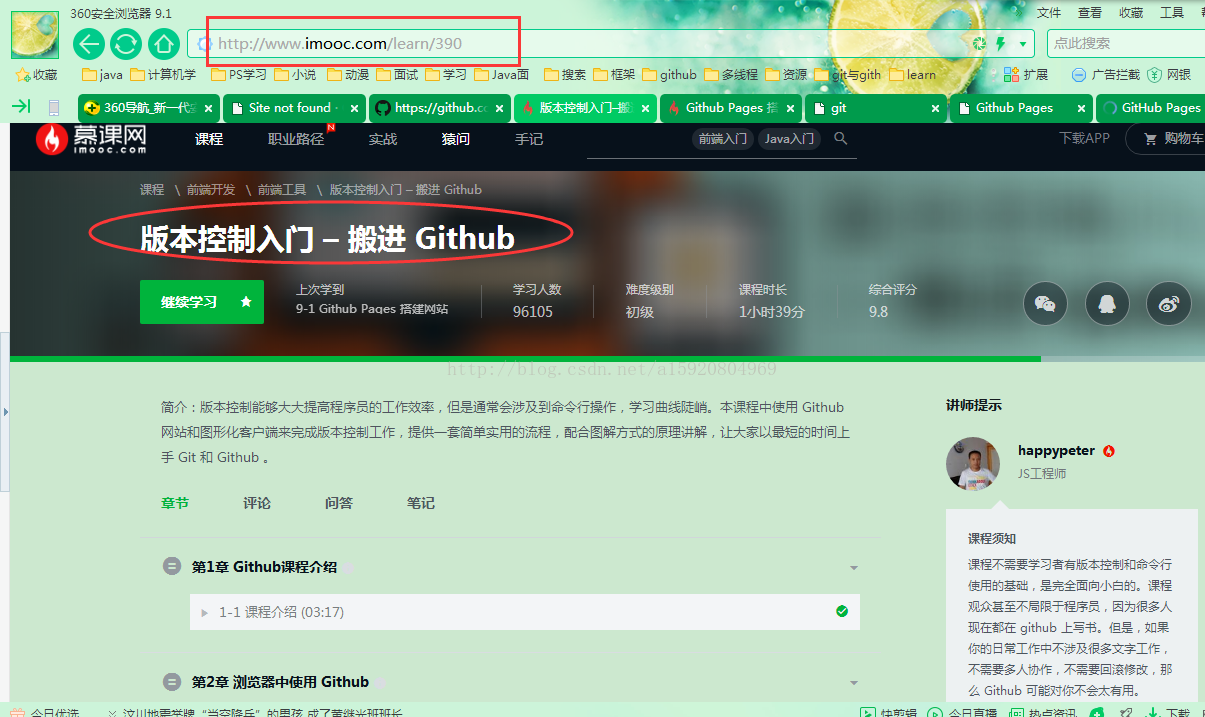Close the 版本控制入门 browser tab
1205x717 pixels.
pos(645,108)
